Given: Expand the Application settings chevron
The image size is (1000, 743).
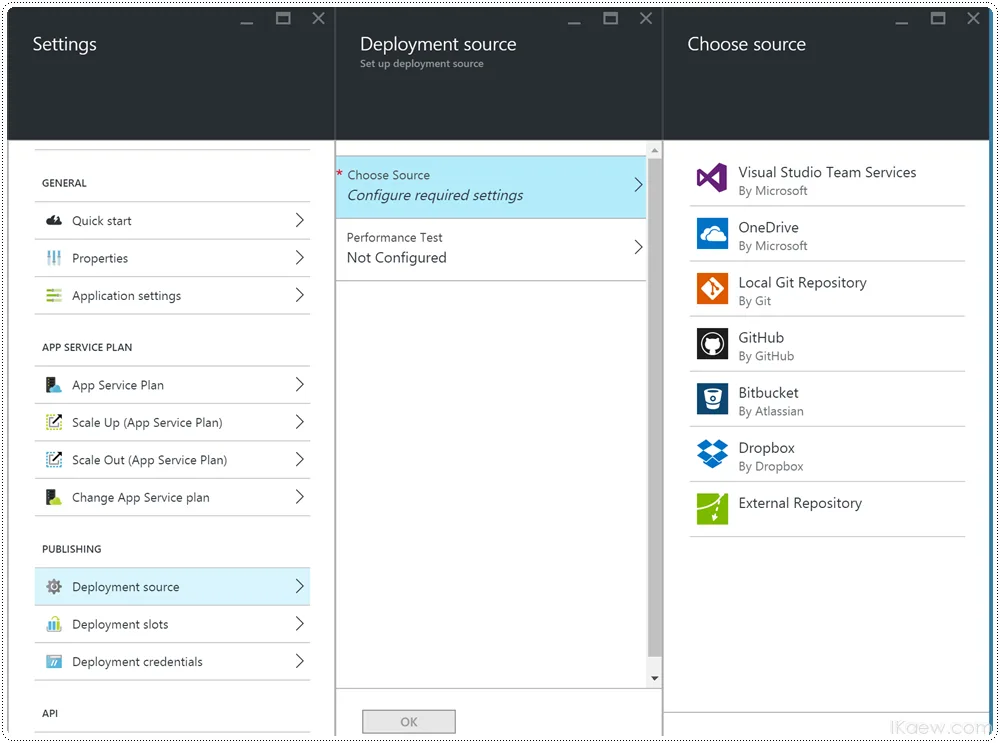Looking at the screenshot, I should (300, 295).
